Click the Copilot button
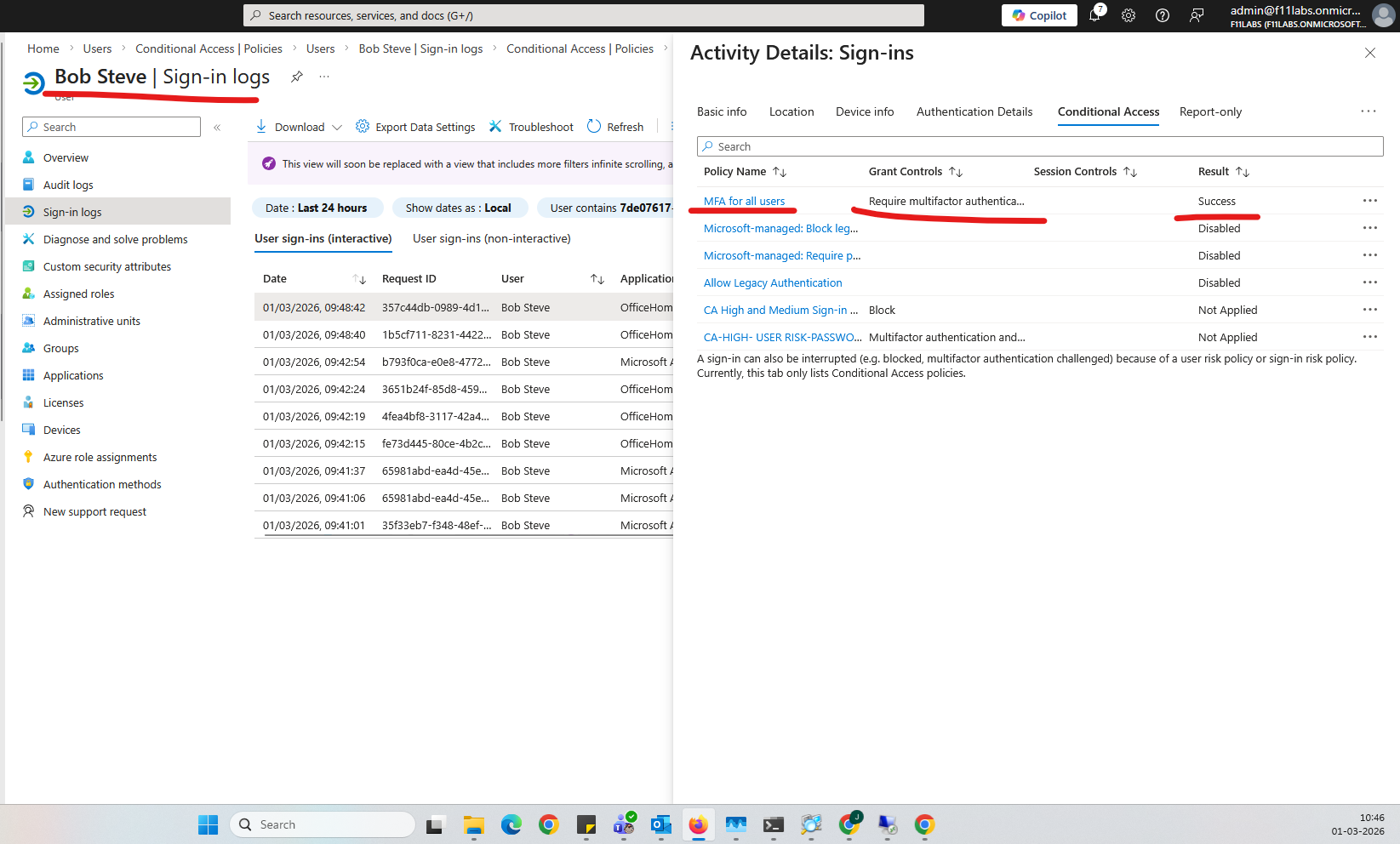Viewport: 1400px width, 844px height. coord(1039,15)
